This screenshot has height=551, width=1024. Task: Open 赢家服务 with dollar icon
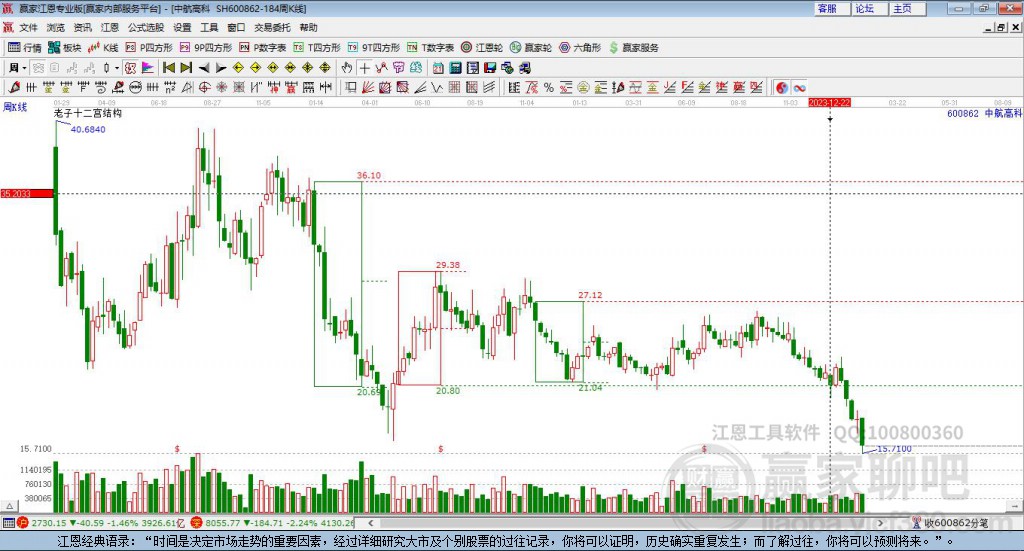pos(633,48)
